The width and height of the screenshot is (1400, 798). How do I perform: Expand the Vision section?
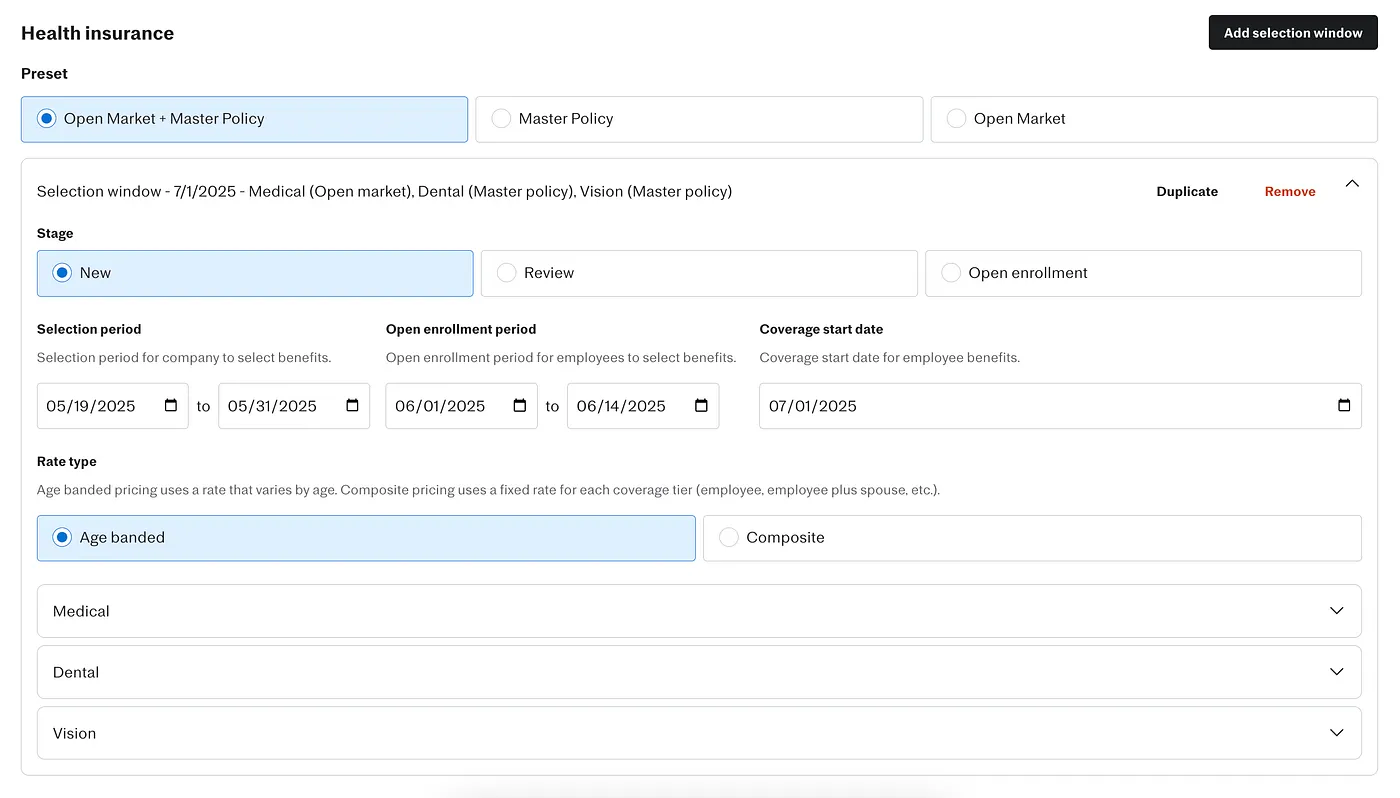tap(699, 733)
